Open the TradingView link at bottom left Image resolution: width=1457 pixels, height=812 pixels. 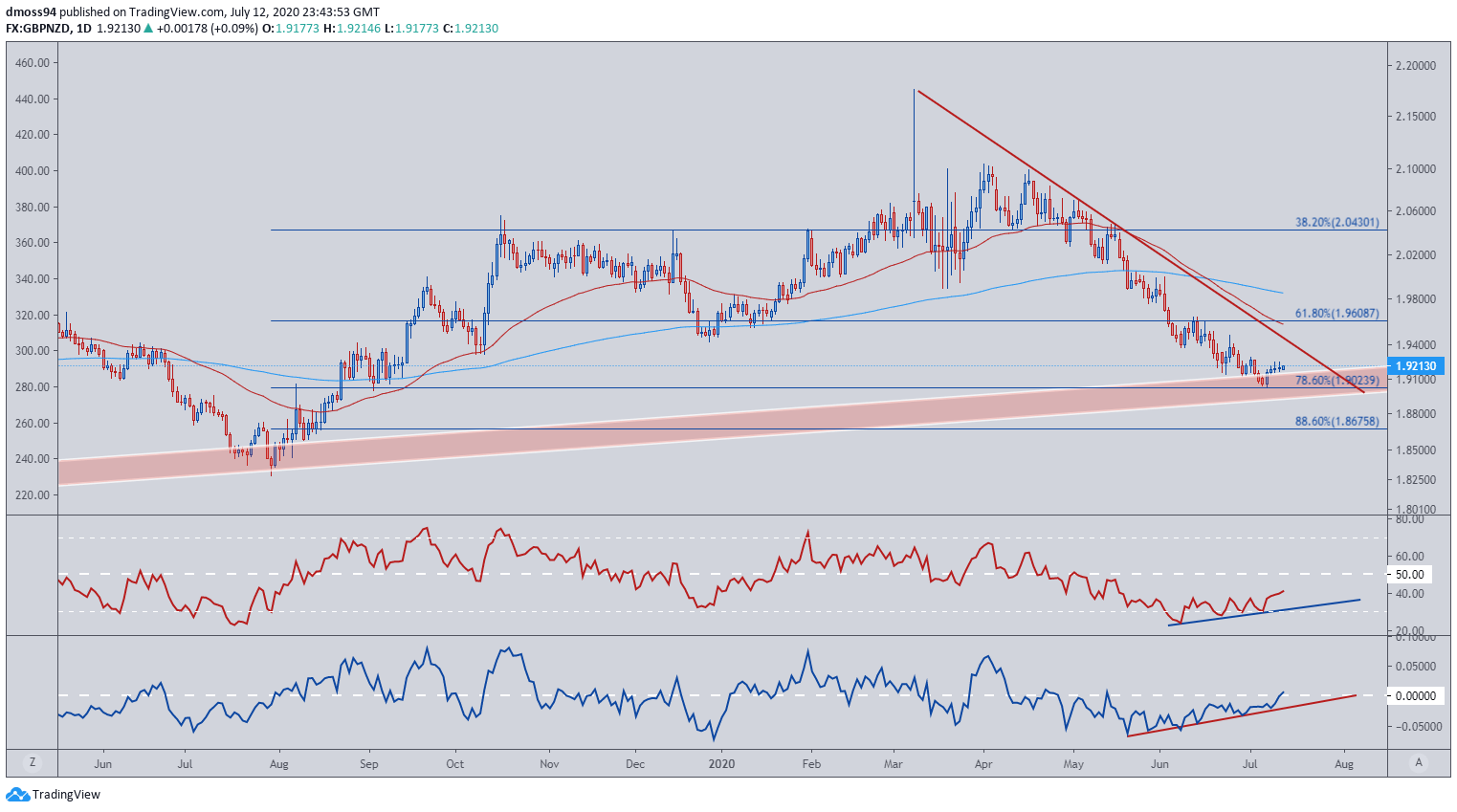(x=66, y=795)
